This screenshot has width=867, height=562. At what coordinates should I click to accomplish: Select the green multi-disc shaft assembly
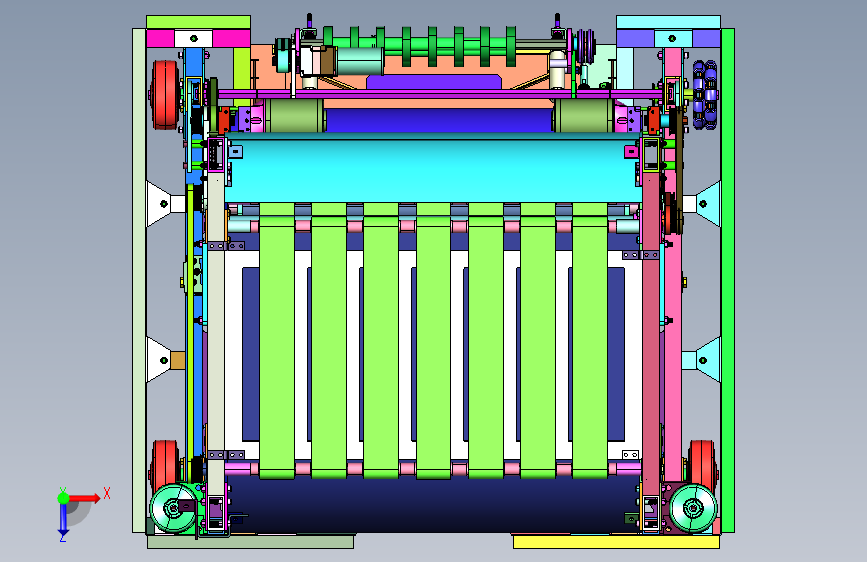420,46
